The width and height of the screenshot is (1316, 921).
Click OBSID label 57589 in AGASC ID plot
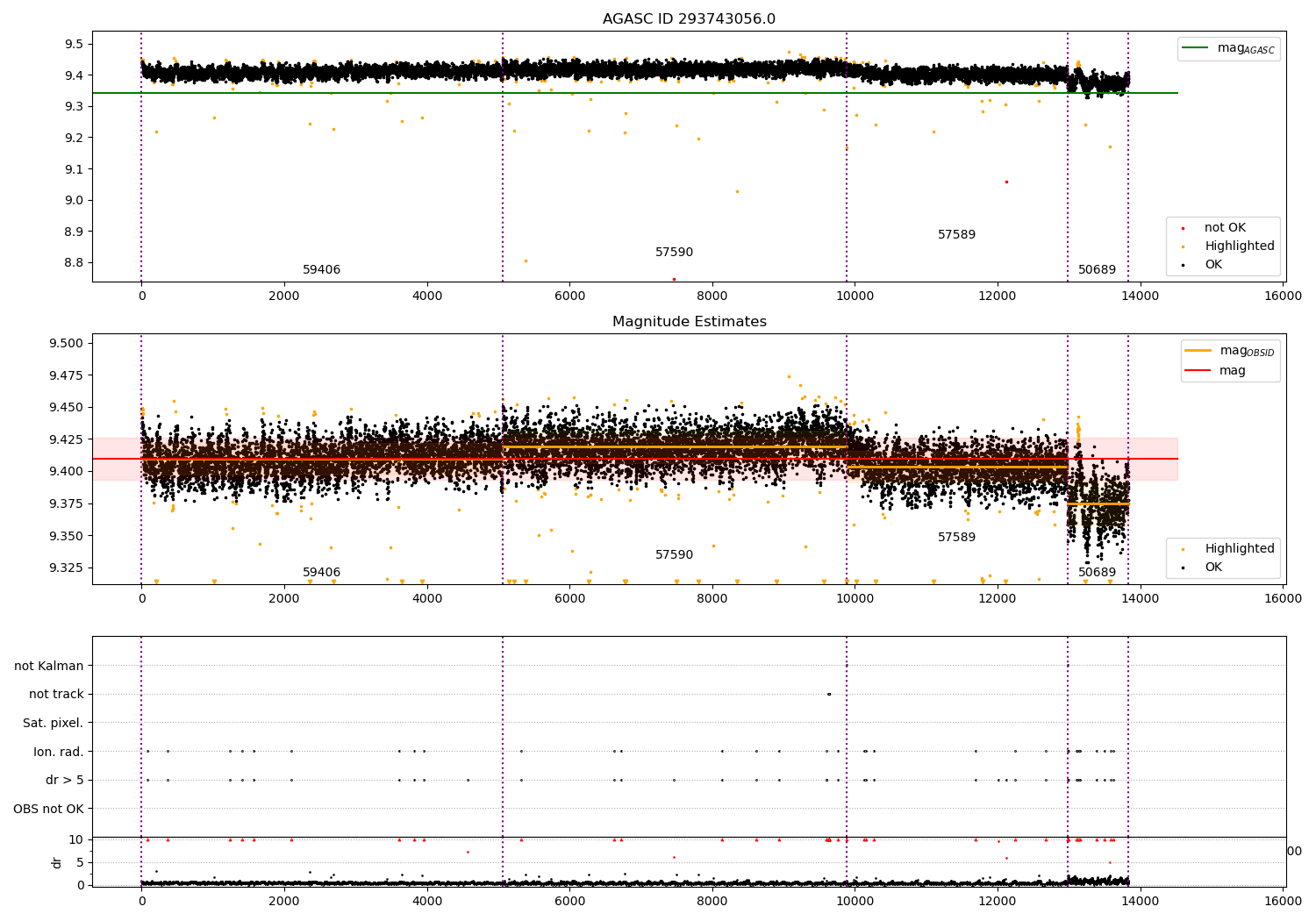[x=956, y=234]
